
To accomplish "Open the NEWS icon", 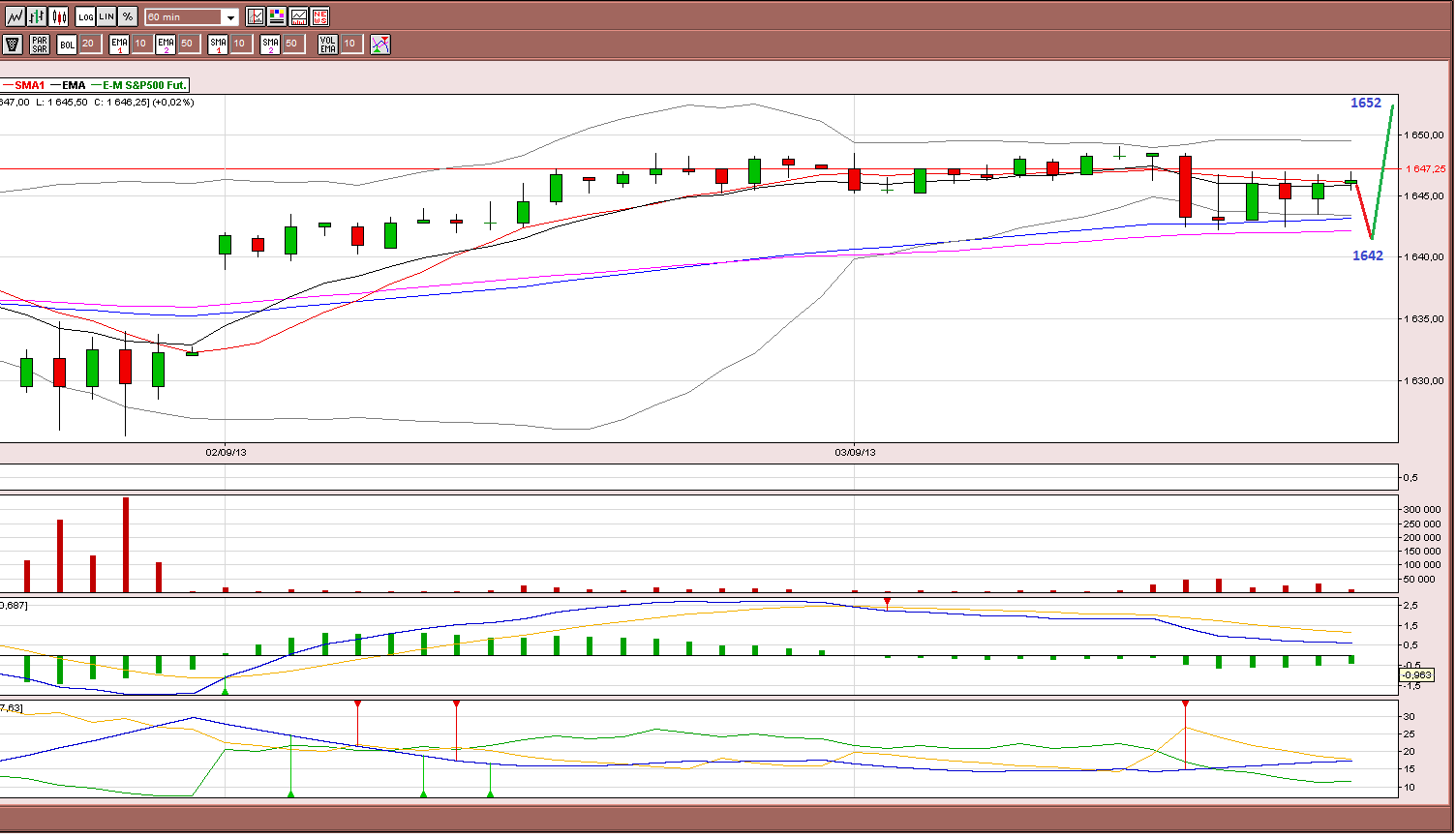I will click(319, 16).
